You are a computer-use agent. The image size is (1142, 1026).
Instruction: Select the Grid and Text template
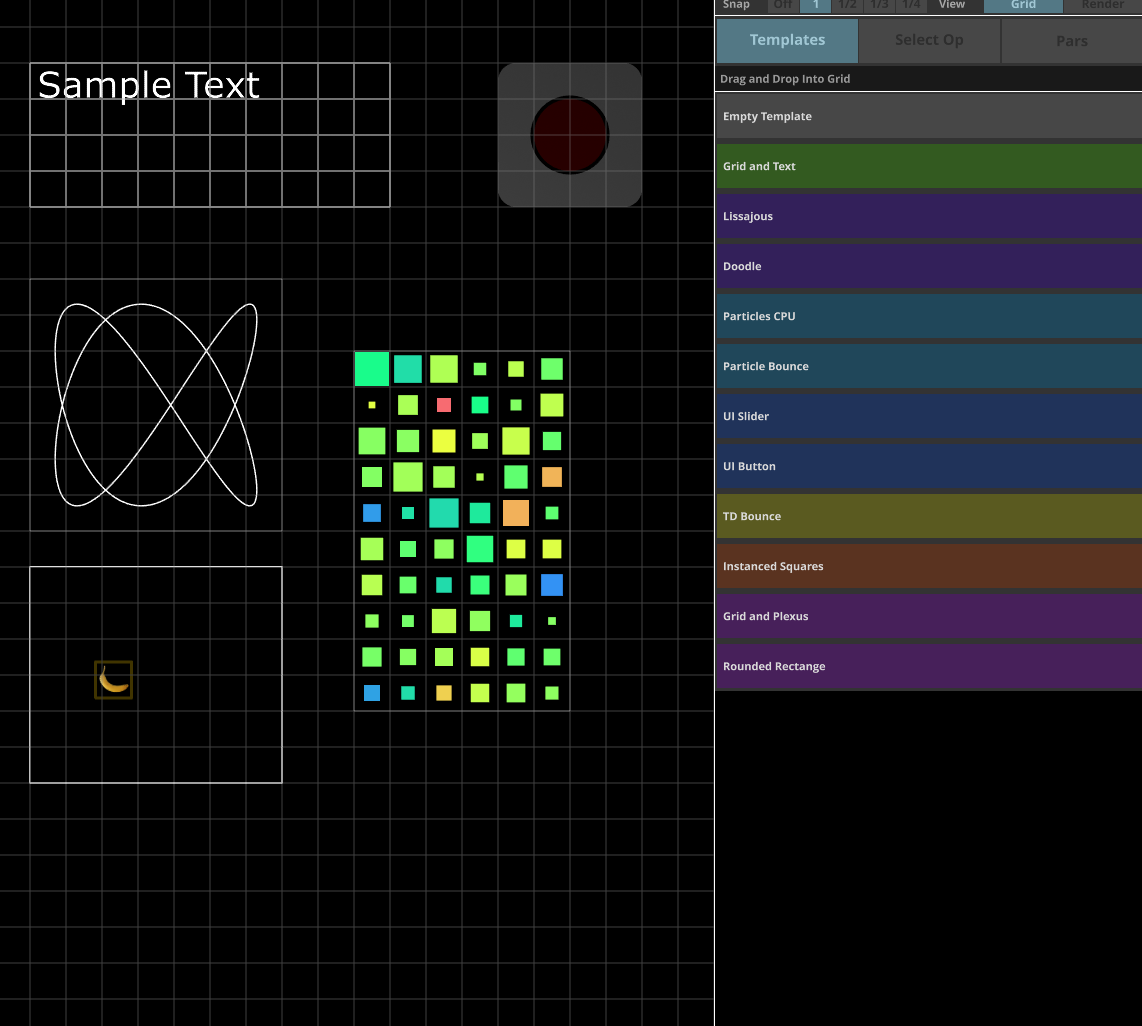pyautogui.click(x=928, y=166)
